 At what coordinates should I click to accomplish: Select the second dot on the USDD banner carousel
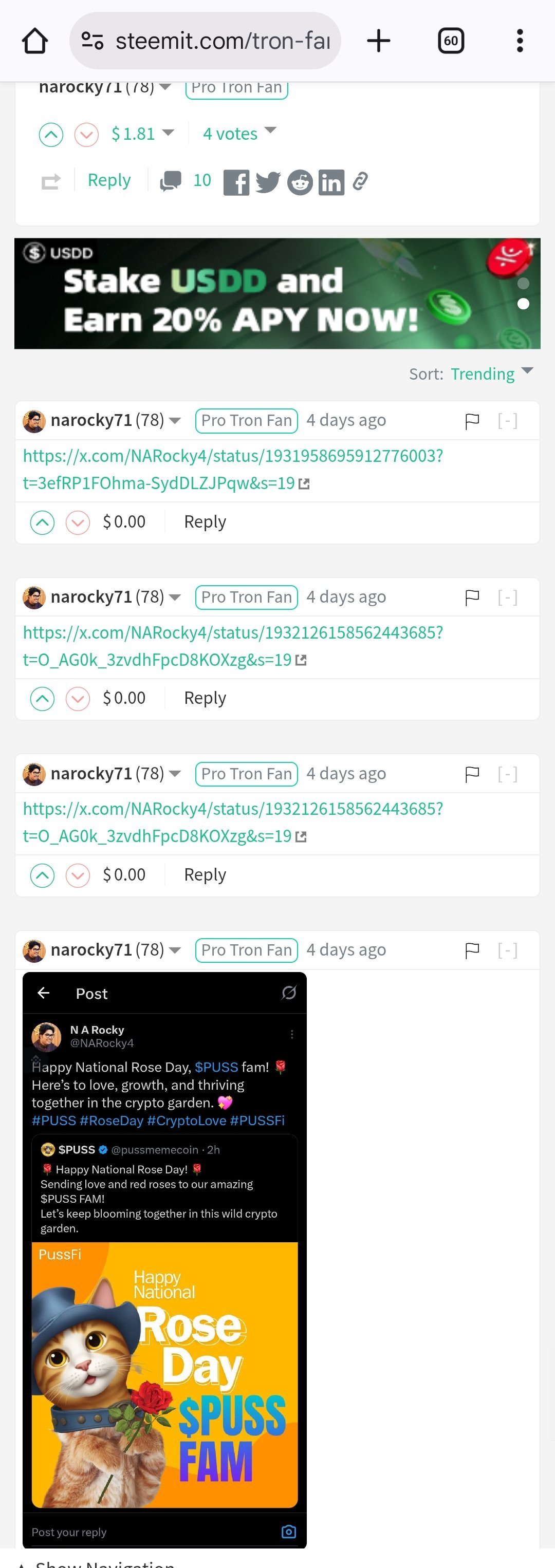pos(523,304)
